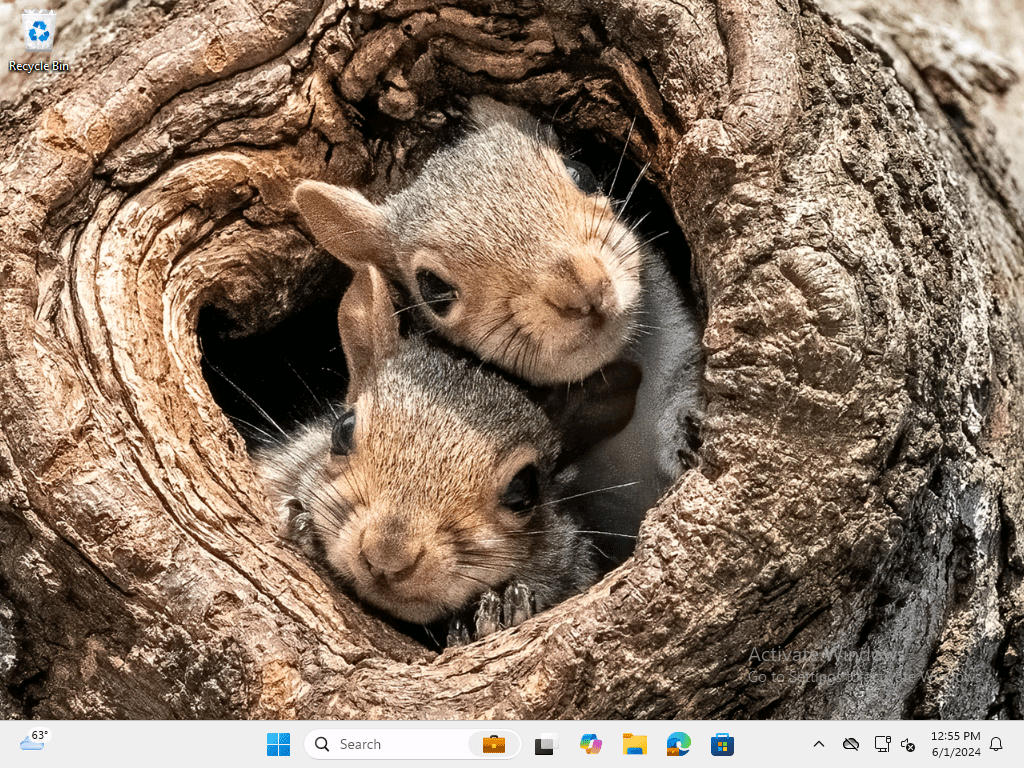Open the Windows Start menu
Viewport: 1024px width, 768px height.
(x=278, y=744)
